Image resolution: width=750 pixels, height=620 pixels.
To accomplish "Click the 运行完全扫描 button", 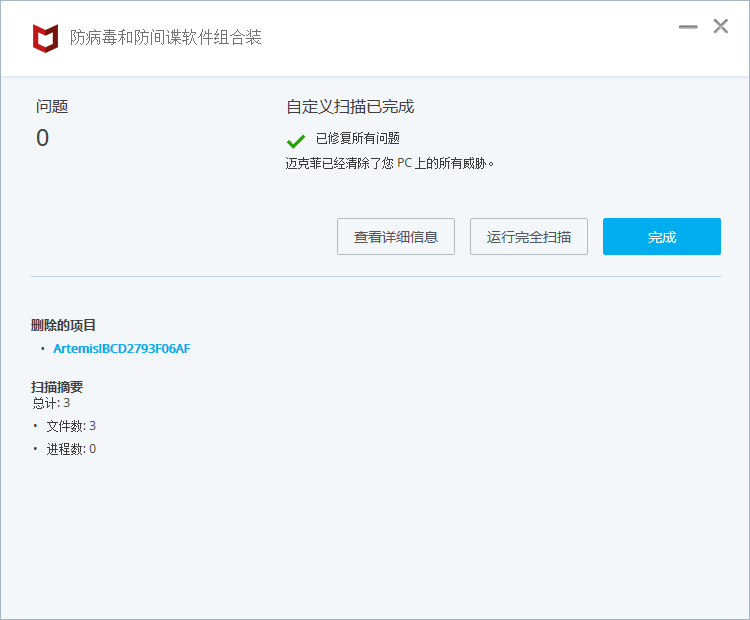I will click(x=529, y=237).
